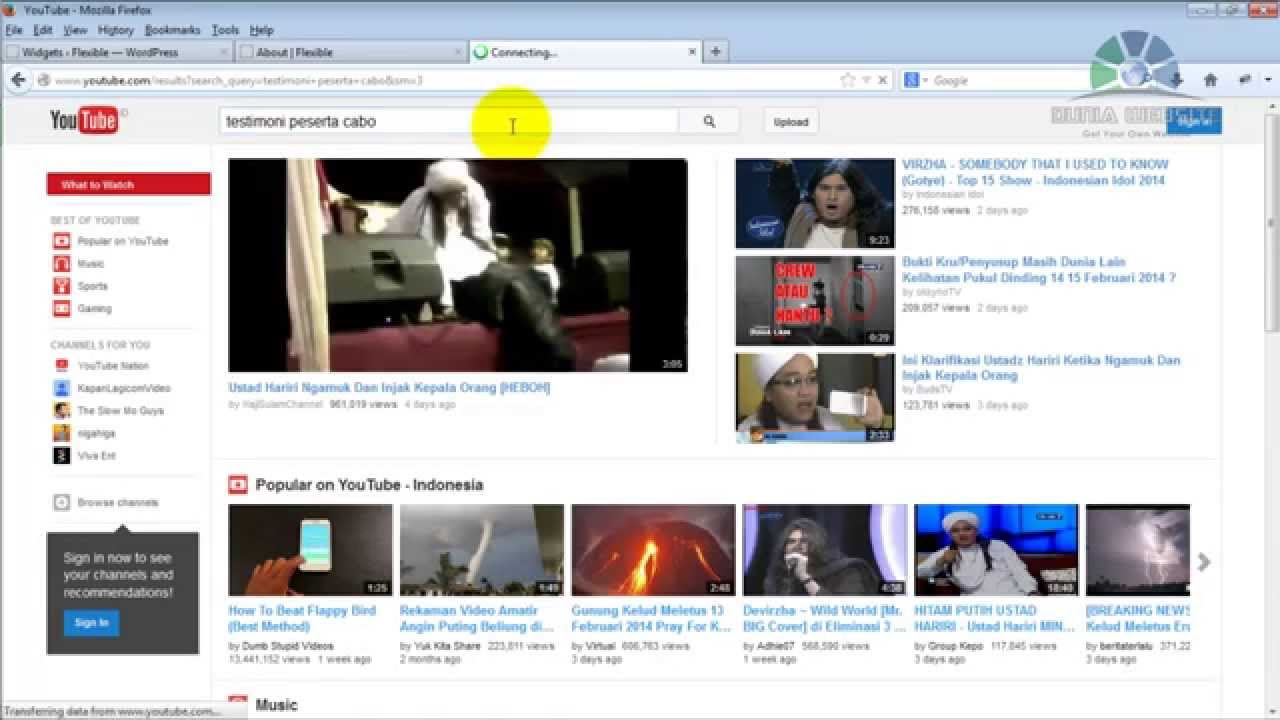Screen dimensions: 1280x720
Task: Open the Sports sidebar icon
Action: pos(61,286)
